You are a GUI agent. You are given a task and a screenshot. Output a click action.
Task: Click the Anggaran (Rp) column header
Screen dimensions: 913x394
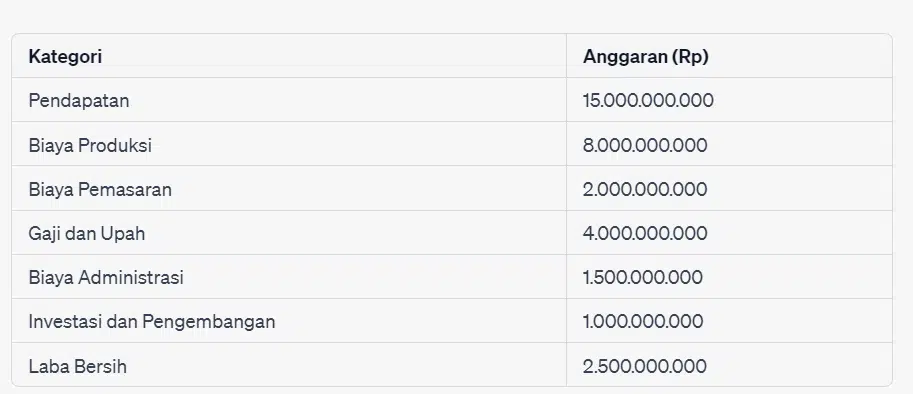coord(646,56)
